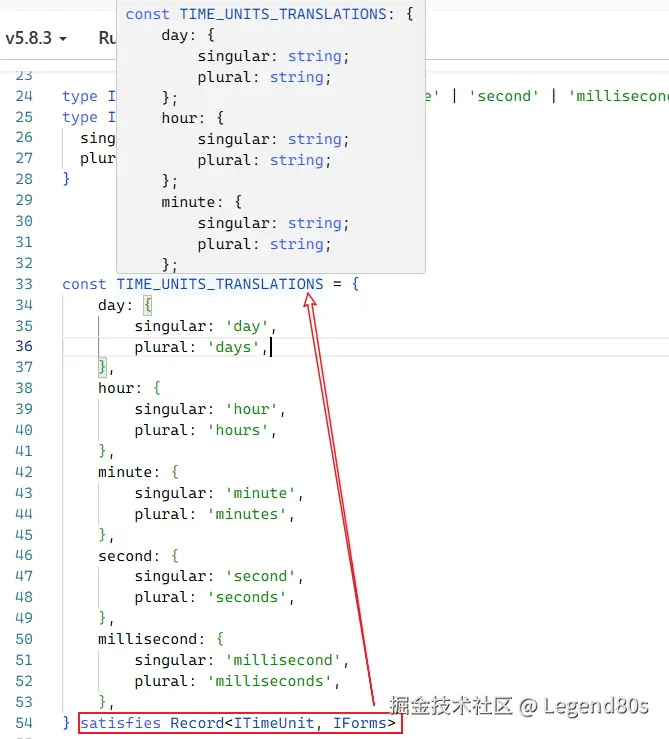Click the 'days' string on line 36
The image size is (669, 739).
click(x=233, y=347)
